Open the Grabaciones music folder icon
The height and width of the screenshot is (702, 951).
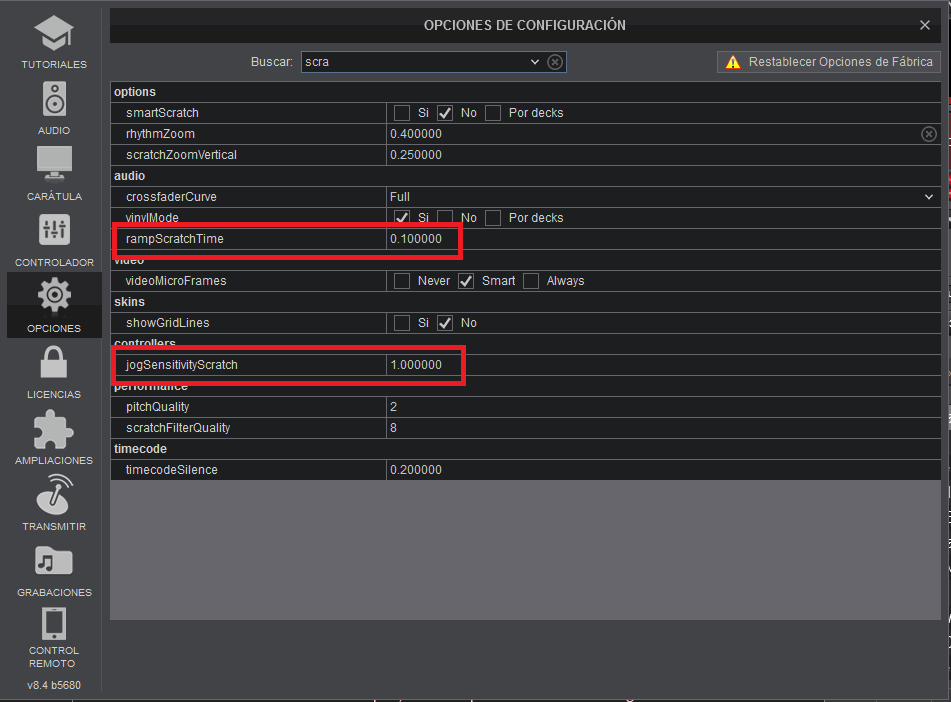pyautogui.click(x=54, y=561)
